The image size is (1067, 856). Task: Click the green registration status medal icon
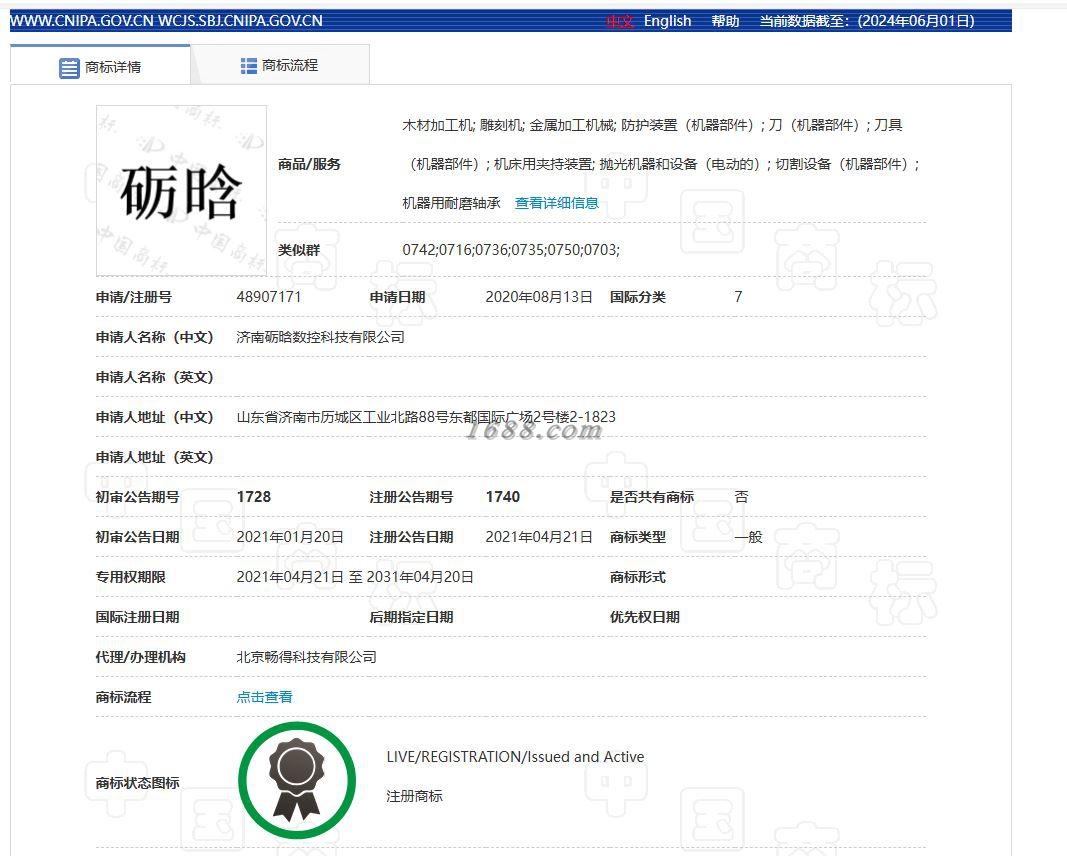pyautogui.click(x=297, y=780)
